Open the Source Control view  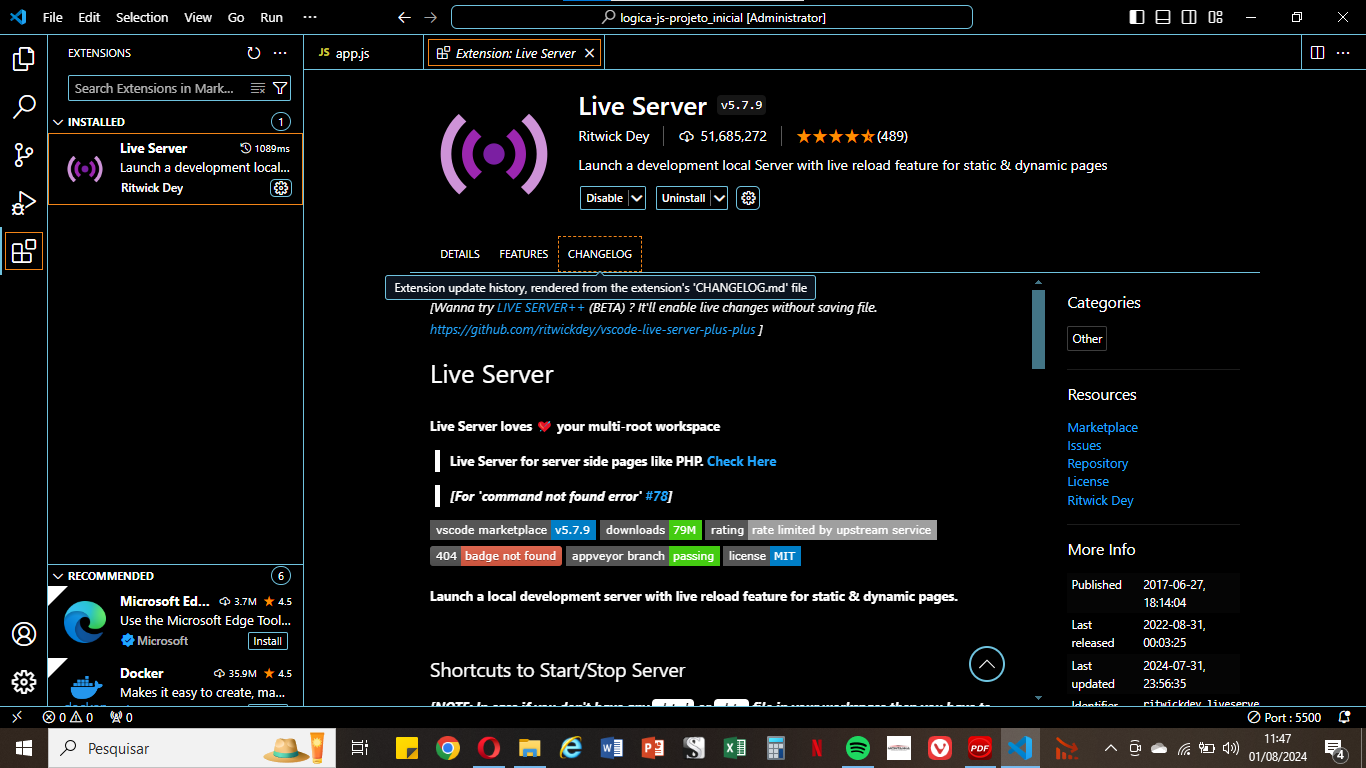click(24, 155)
